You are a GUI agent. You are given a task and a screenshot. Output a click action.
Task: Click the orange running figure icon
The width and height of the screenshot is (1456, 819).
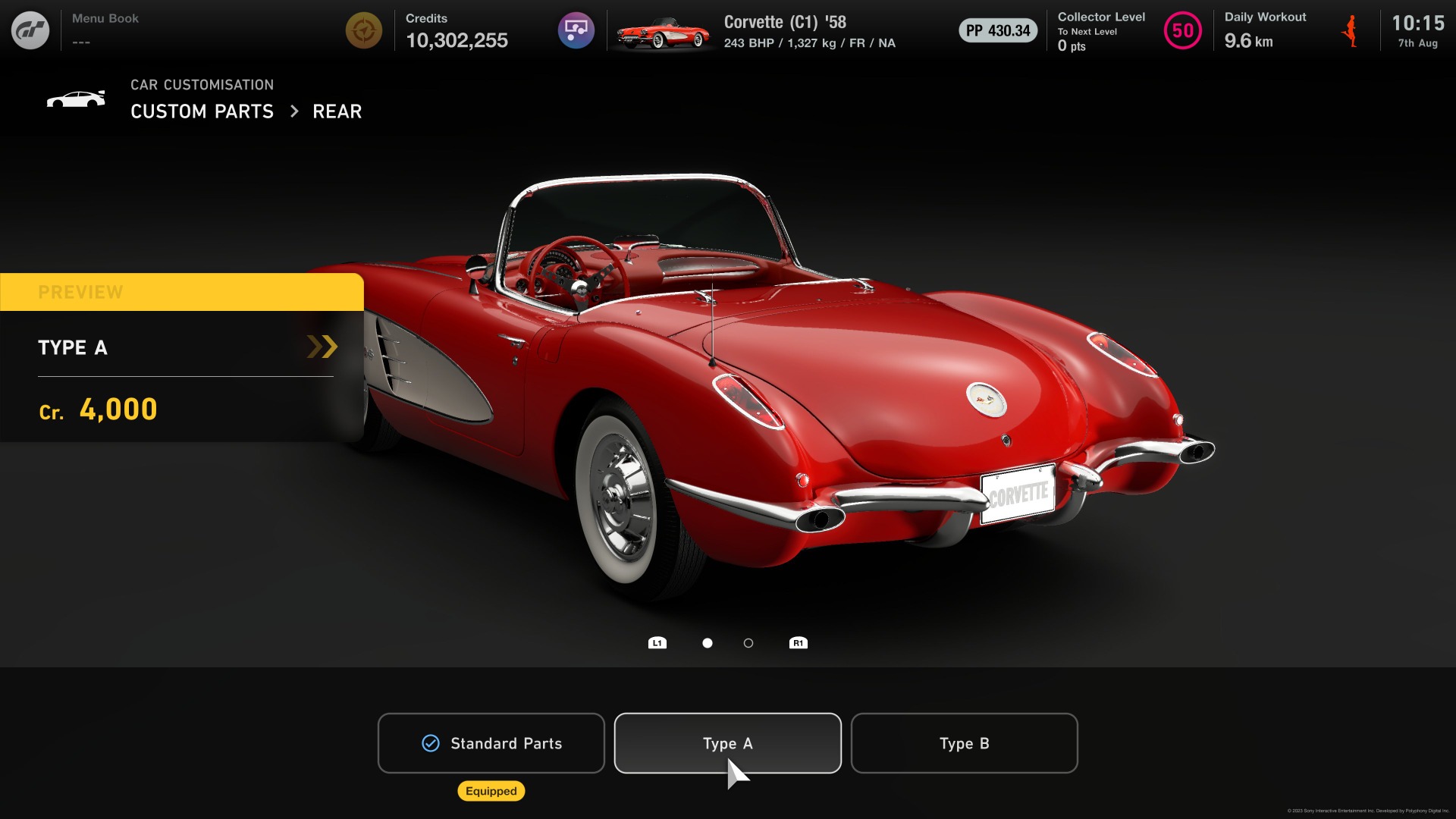[1350, 31]
